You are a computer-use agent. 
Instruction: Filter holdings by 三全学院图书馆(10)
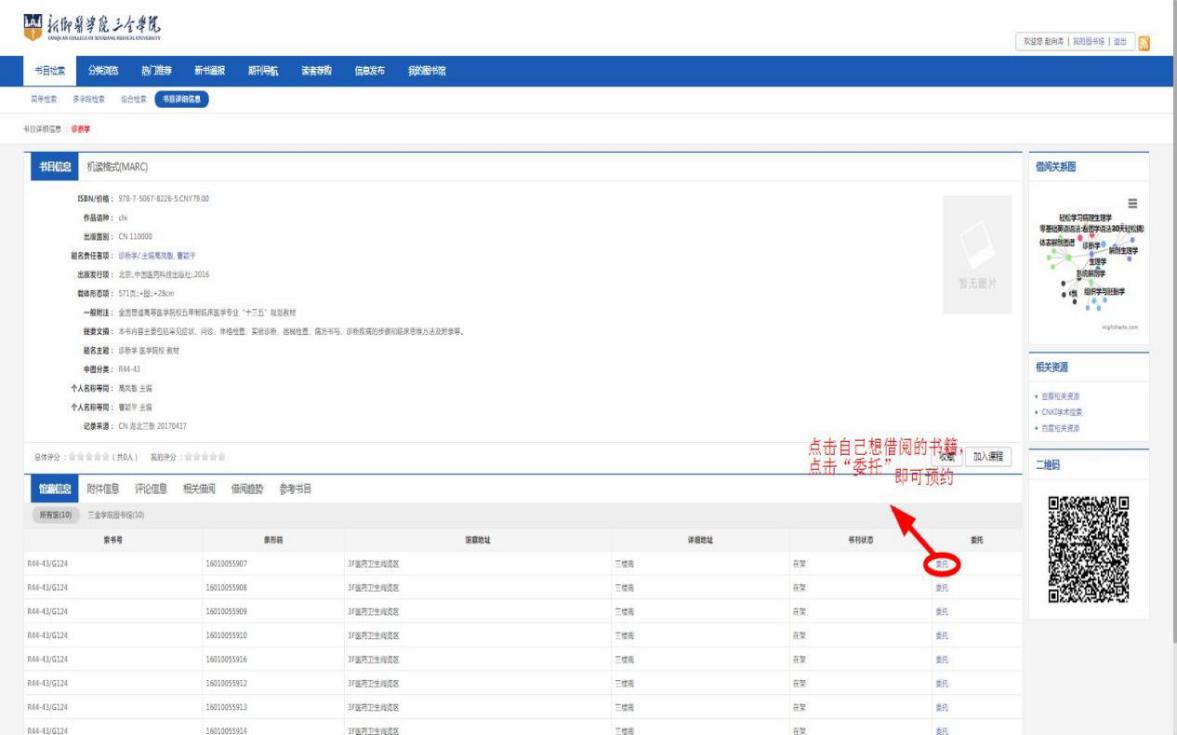pyautogui.click(x=115, y=515)
